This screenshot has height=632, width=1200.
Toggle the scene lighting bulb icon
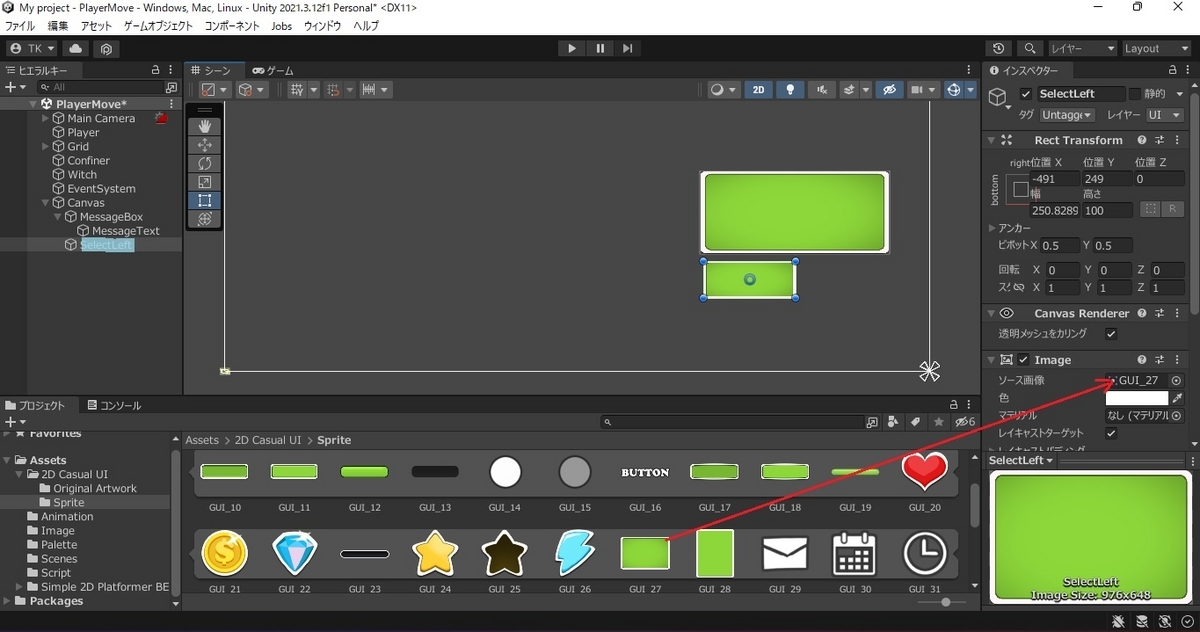[x=791, y=89]
